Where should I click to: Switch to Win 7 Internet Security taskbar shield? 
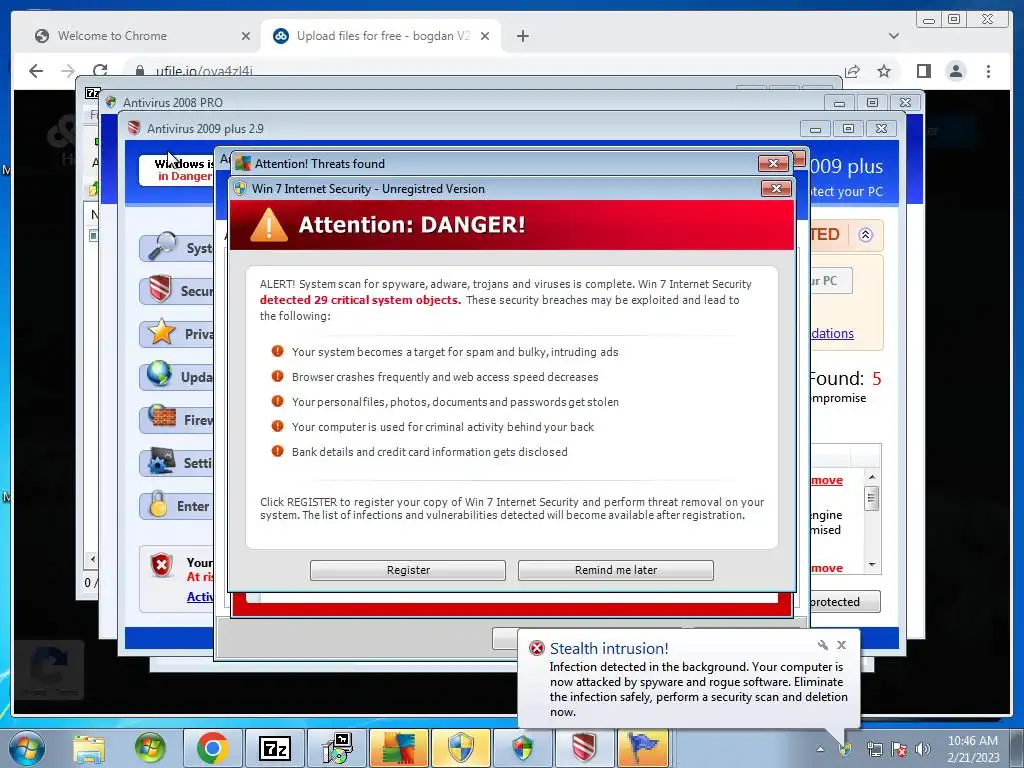(x=460, y=748)
